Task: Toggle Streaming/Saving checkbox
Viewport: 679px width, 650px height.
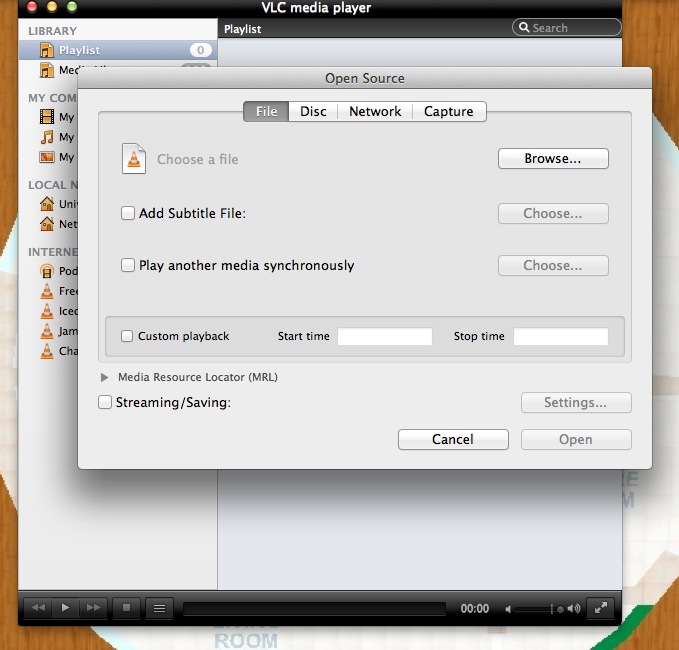Action: pyautogui.click(x=105, y=402)
